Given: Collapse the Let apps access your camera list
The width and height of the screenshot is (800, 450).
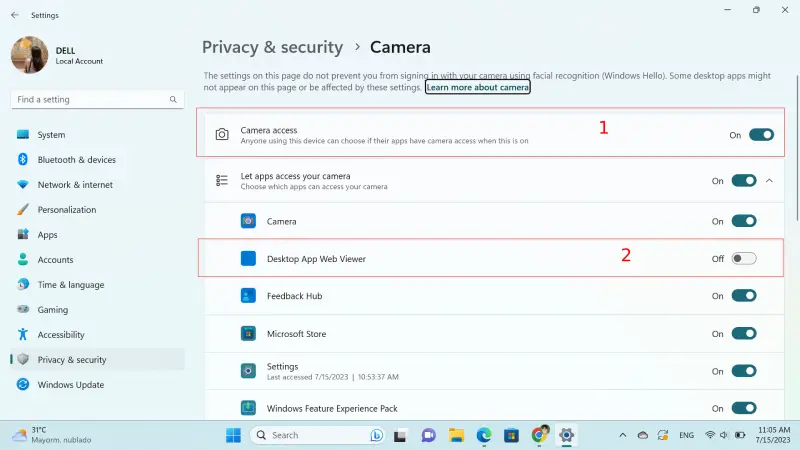Looking at the screenshot, I should pyautogui.click(x=769, y=181).
